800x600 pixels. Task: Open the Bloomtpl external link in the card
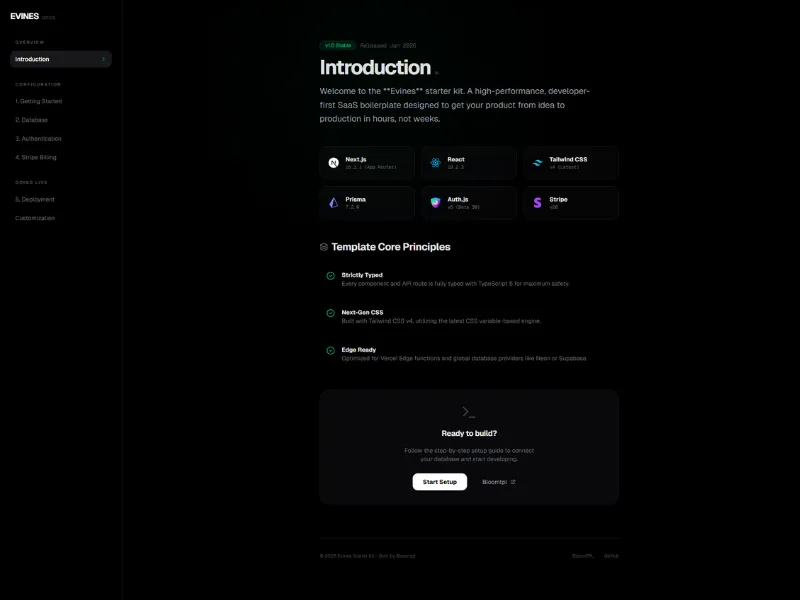tap(499, 482)
